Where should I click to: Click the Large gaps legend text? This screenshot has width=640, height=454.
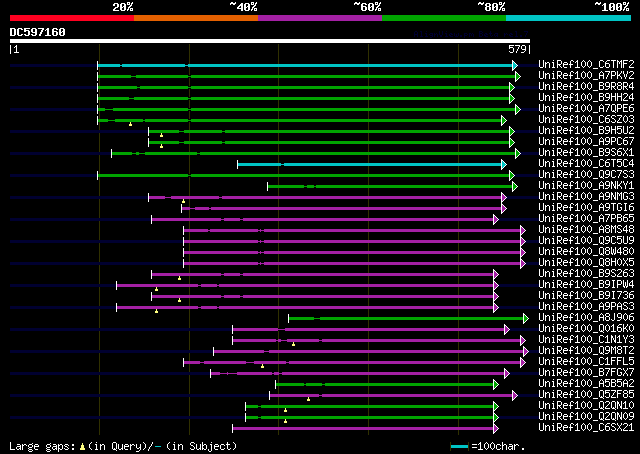(x=42, y=446)
